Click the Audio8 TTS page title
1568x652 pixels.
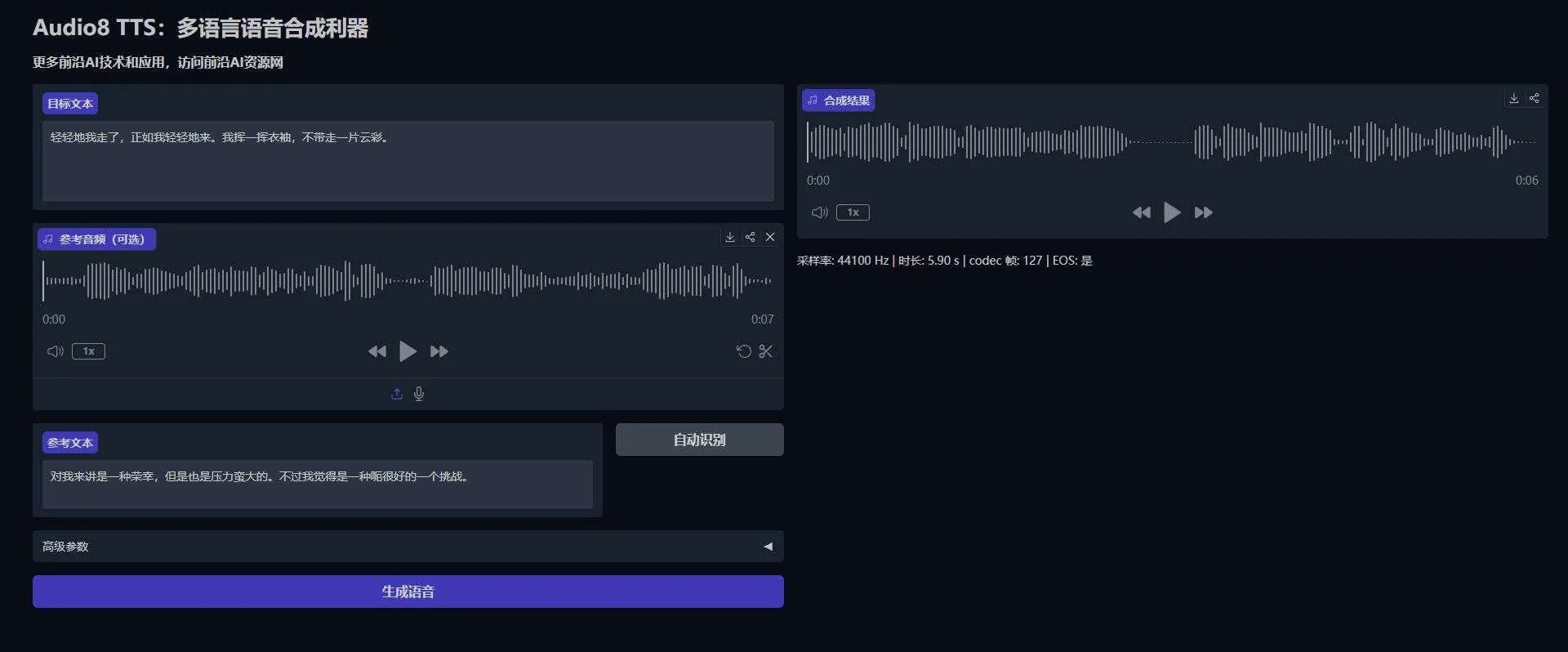click(200, 28)
